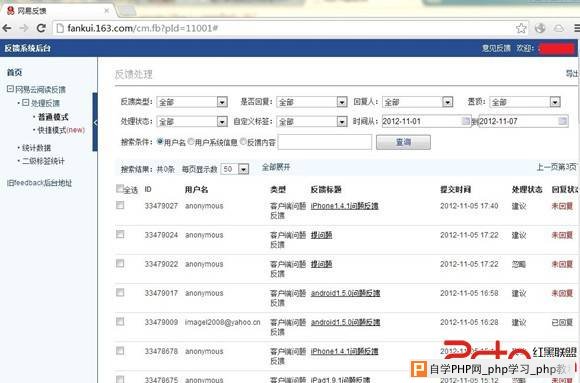Check the box for row ID 33479009
Image resolution: width=580 pixels, height=383 pixels.
120,322
